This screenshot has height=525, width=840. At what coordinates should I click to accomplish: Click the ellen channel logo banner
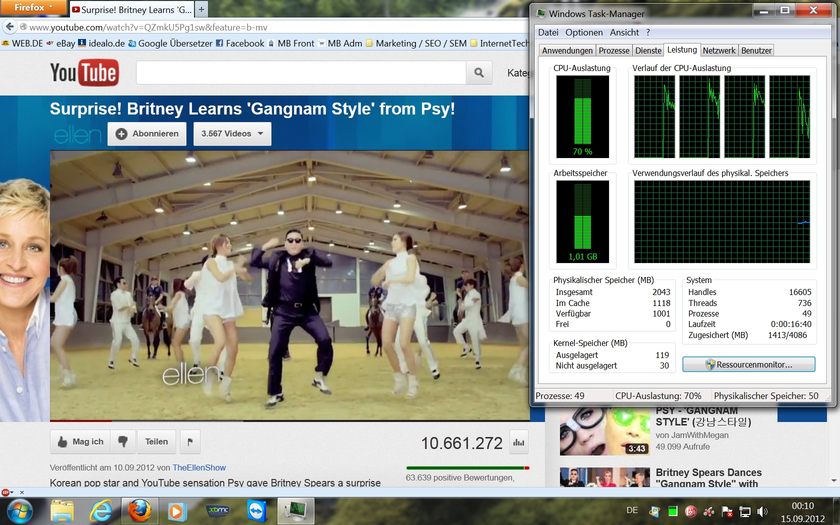[78, 134]
